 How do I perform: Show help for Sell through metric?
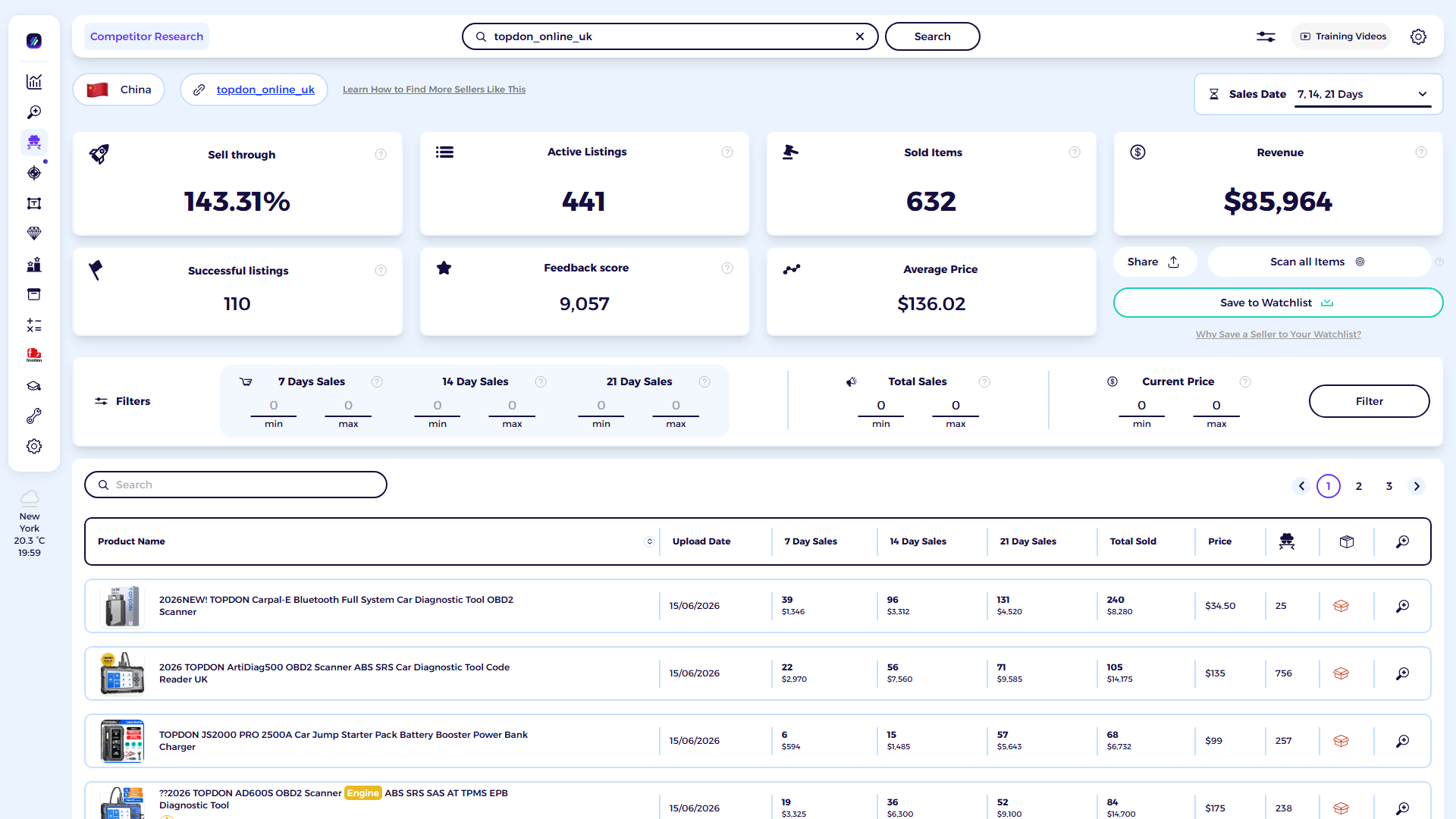[381, 155]
